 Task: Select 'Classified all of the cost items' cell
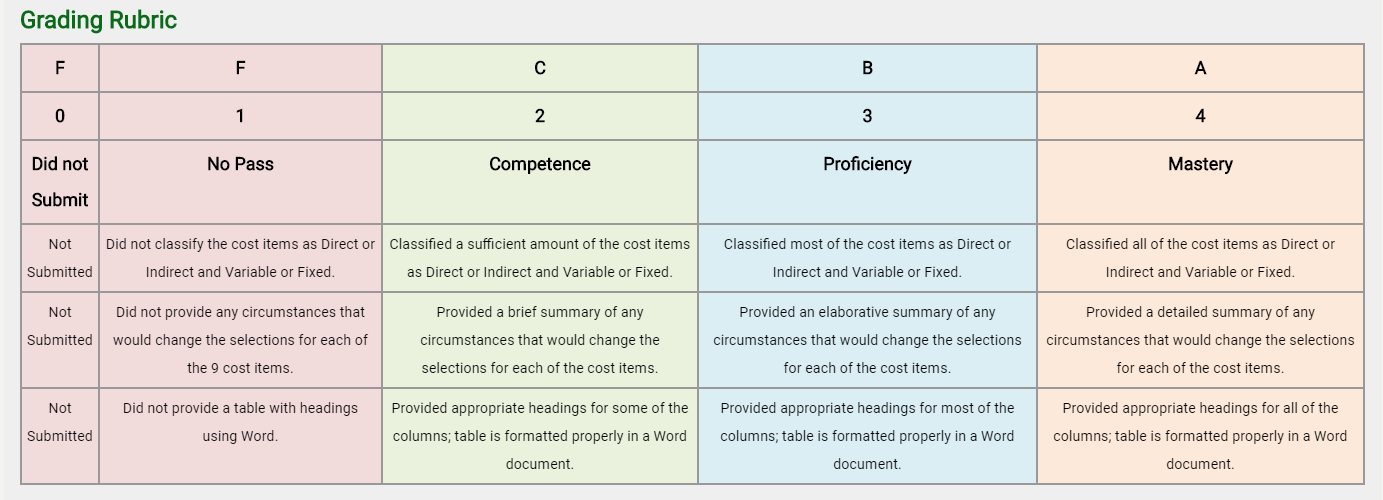1200,258
